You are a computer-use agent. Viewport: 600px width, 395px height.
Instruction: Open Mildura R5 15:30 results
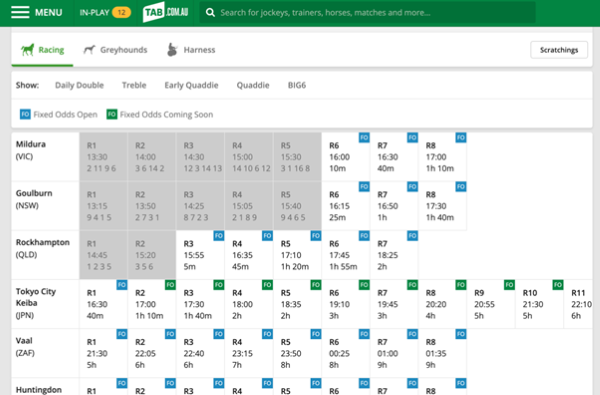(297, 157)
